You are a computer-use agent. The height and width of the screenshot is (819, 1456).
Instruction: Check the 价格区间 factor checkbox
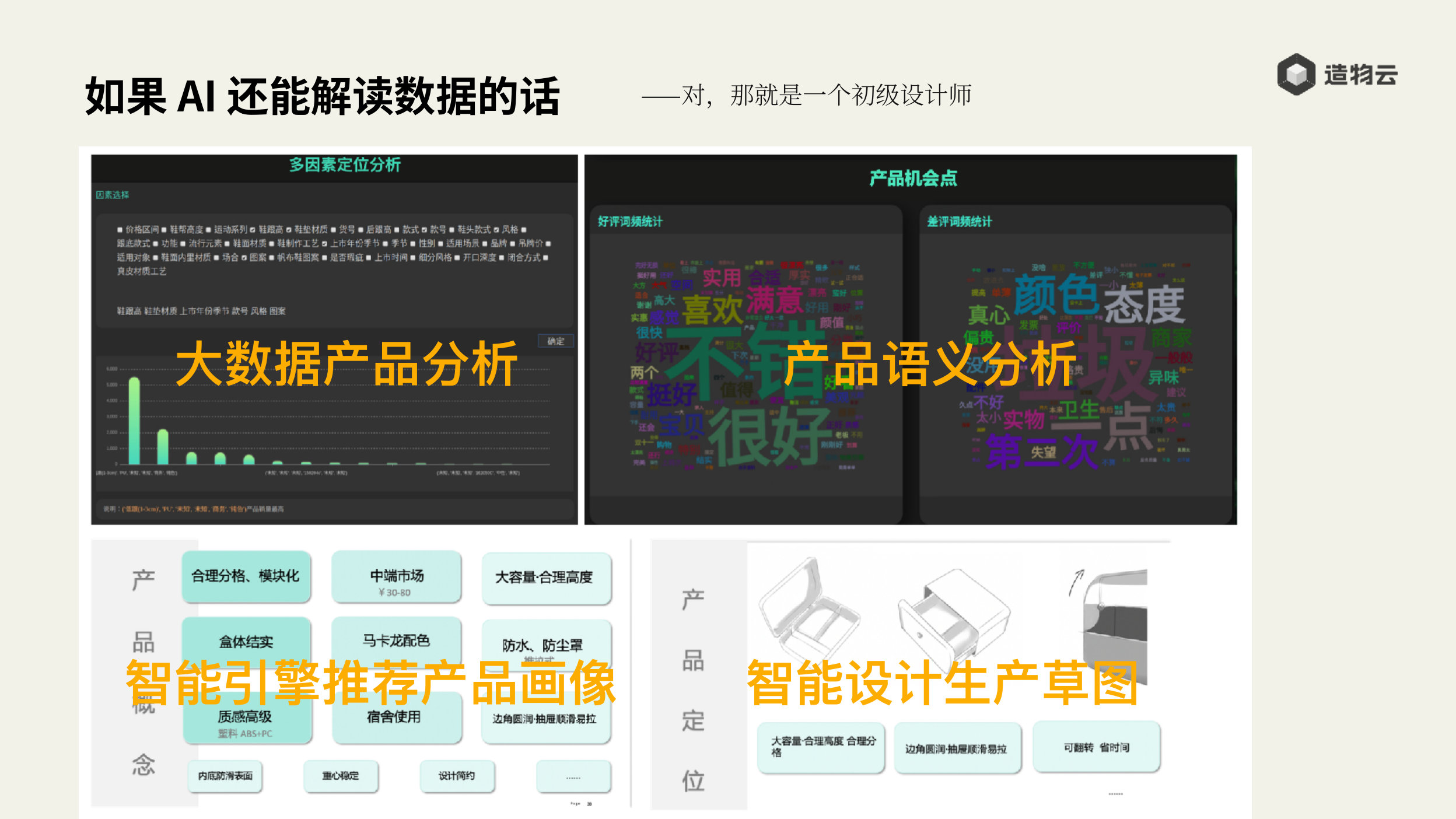(x=120, y=230)
